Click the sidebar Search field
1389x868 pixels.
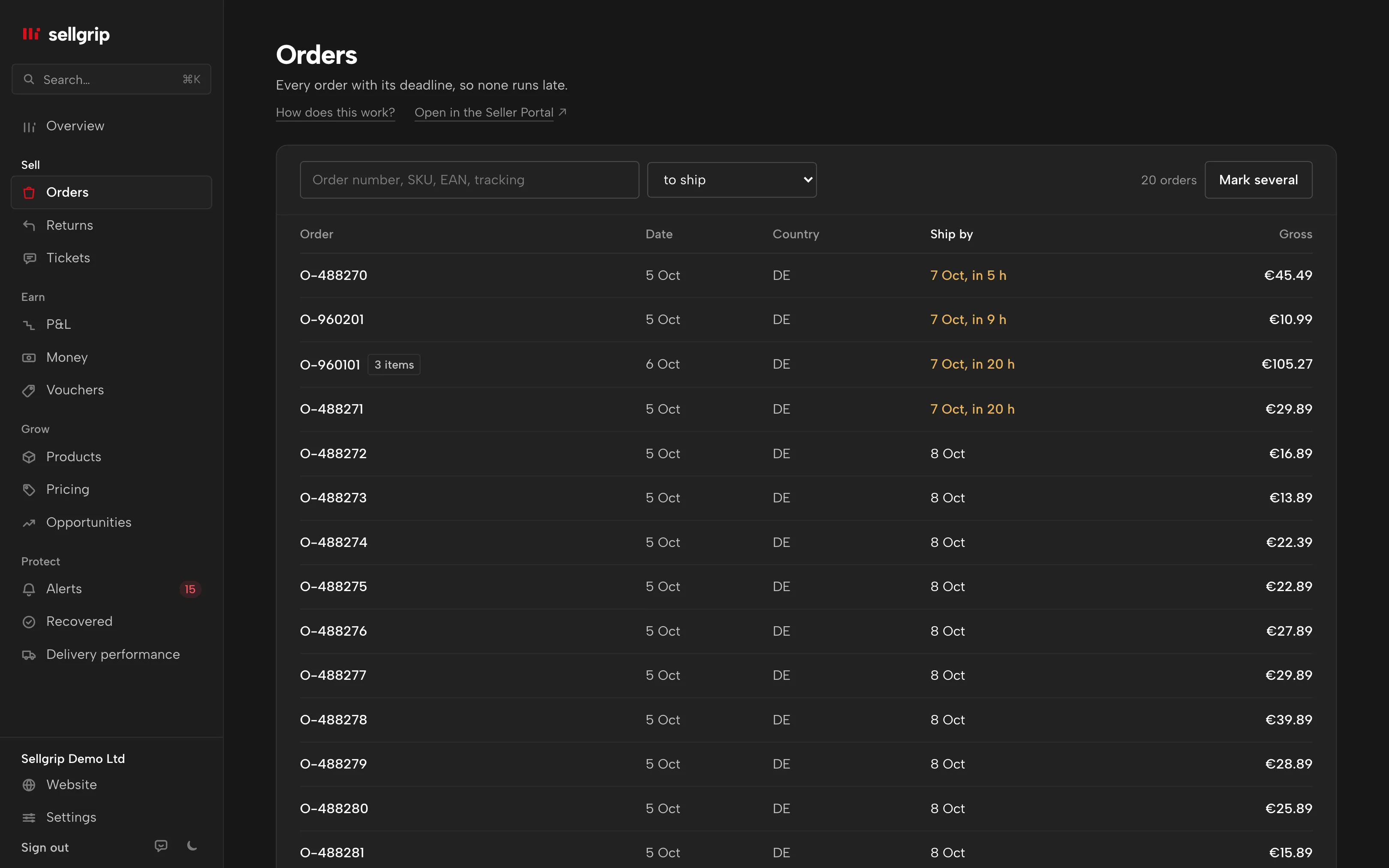click(x=111, y=79)
